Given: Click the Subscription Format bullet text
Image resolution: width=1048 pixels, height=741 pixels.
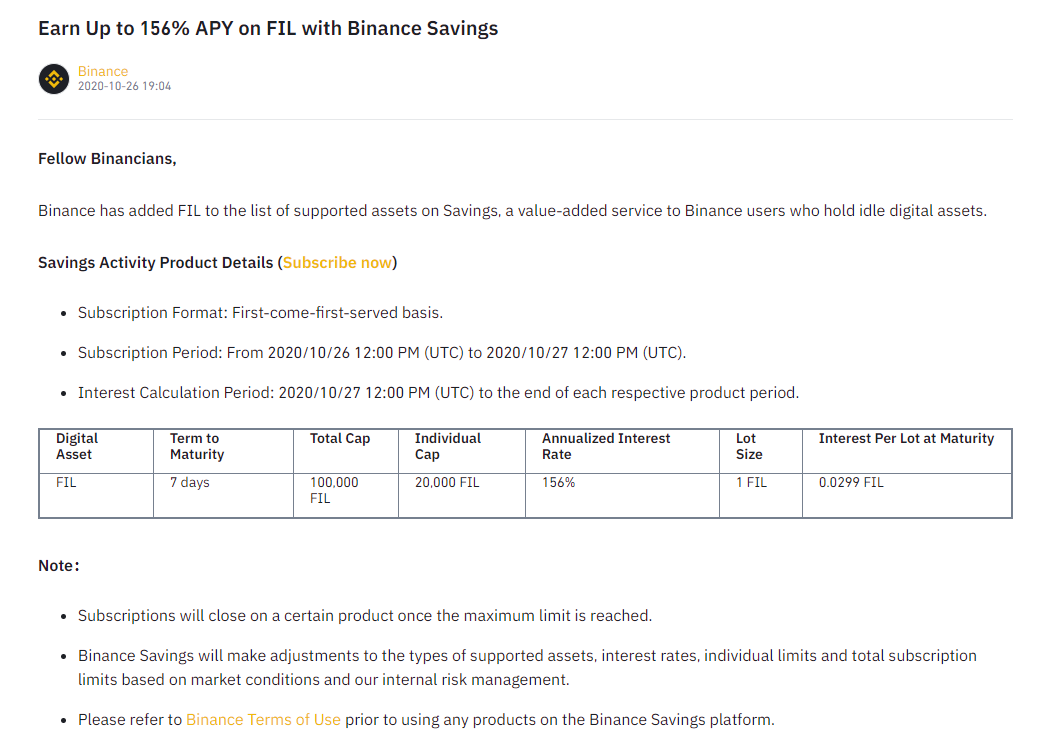Looking at the screenshot, I should click(261, 313).
